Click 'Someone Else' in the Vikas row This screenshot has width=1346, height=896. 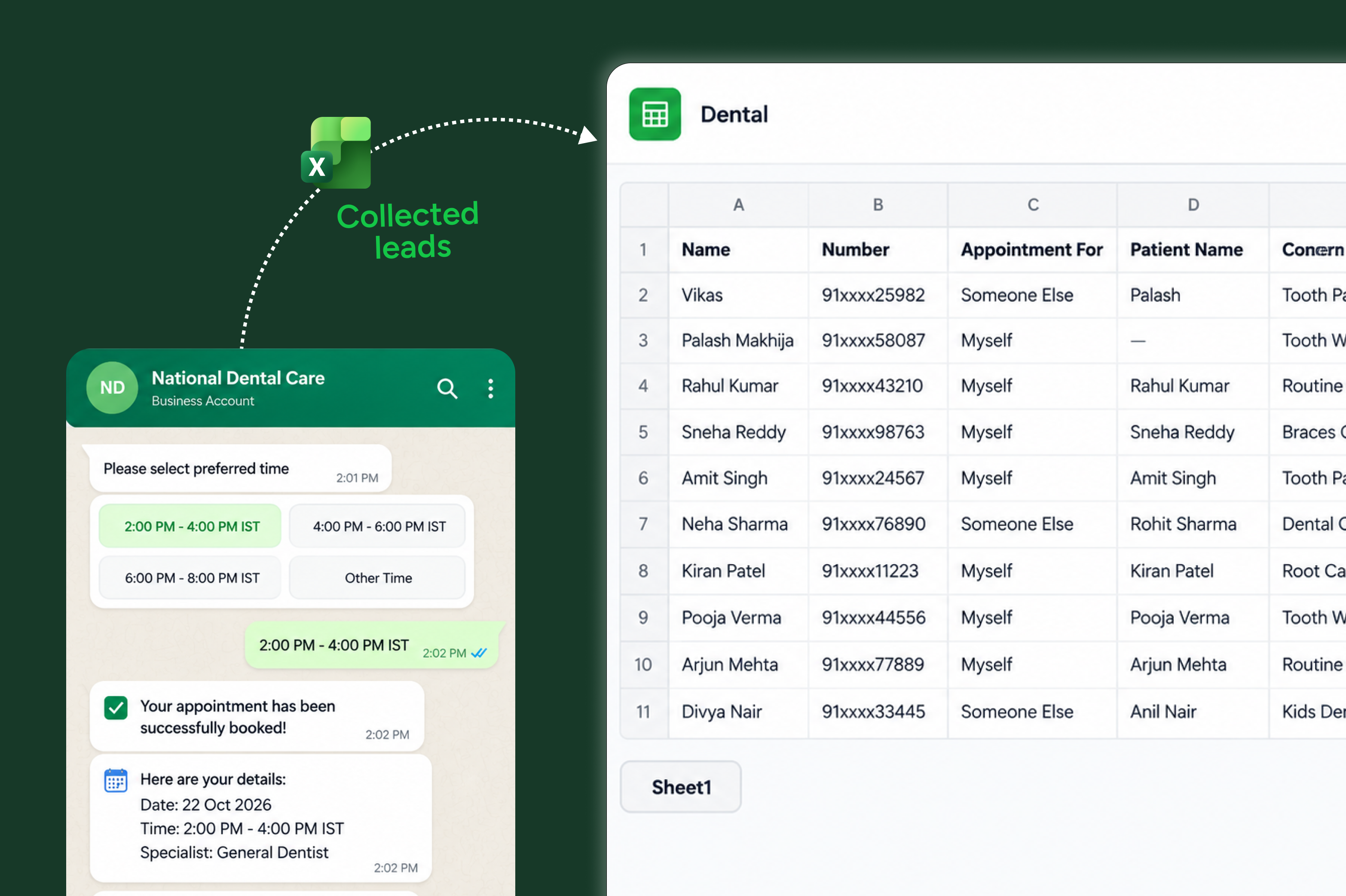coord(1032,295)
